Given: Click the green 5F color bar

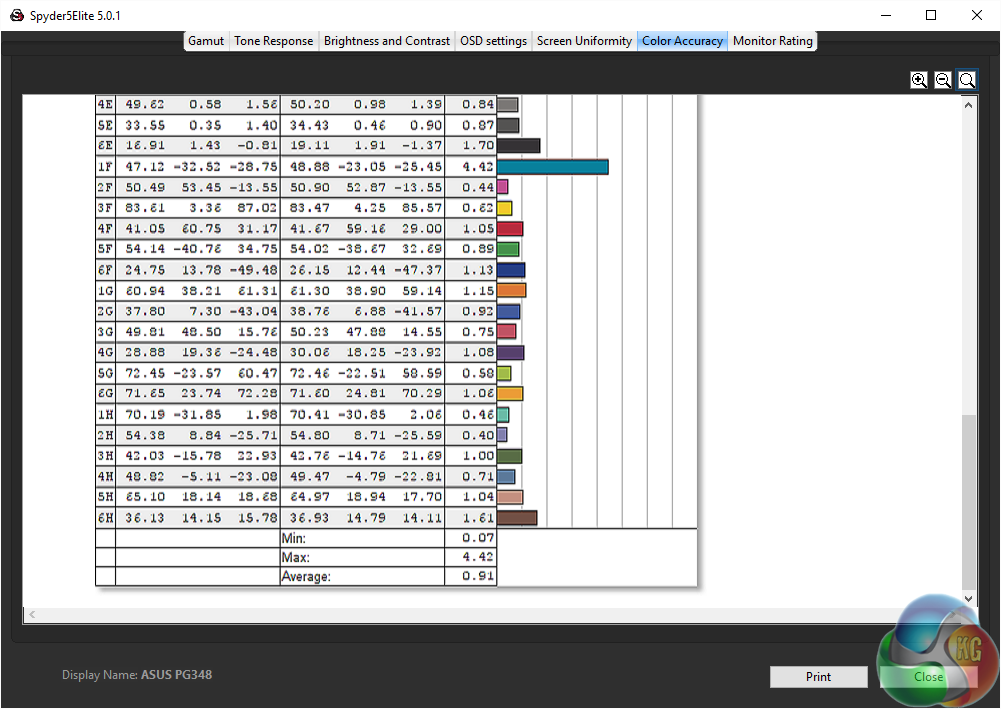Looking at the screenshot, I should point(508,249).
